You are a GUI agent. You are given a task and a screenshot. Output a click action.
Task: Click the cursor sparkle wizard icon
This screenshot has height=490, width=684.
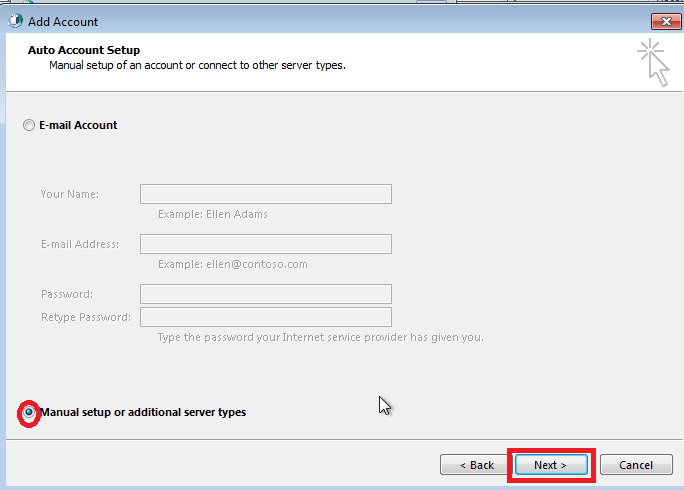(653, 62)
